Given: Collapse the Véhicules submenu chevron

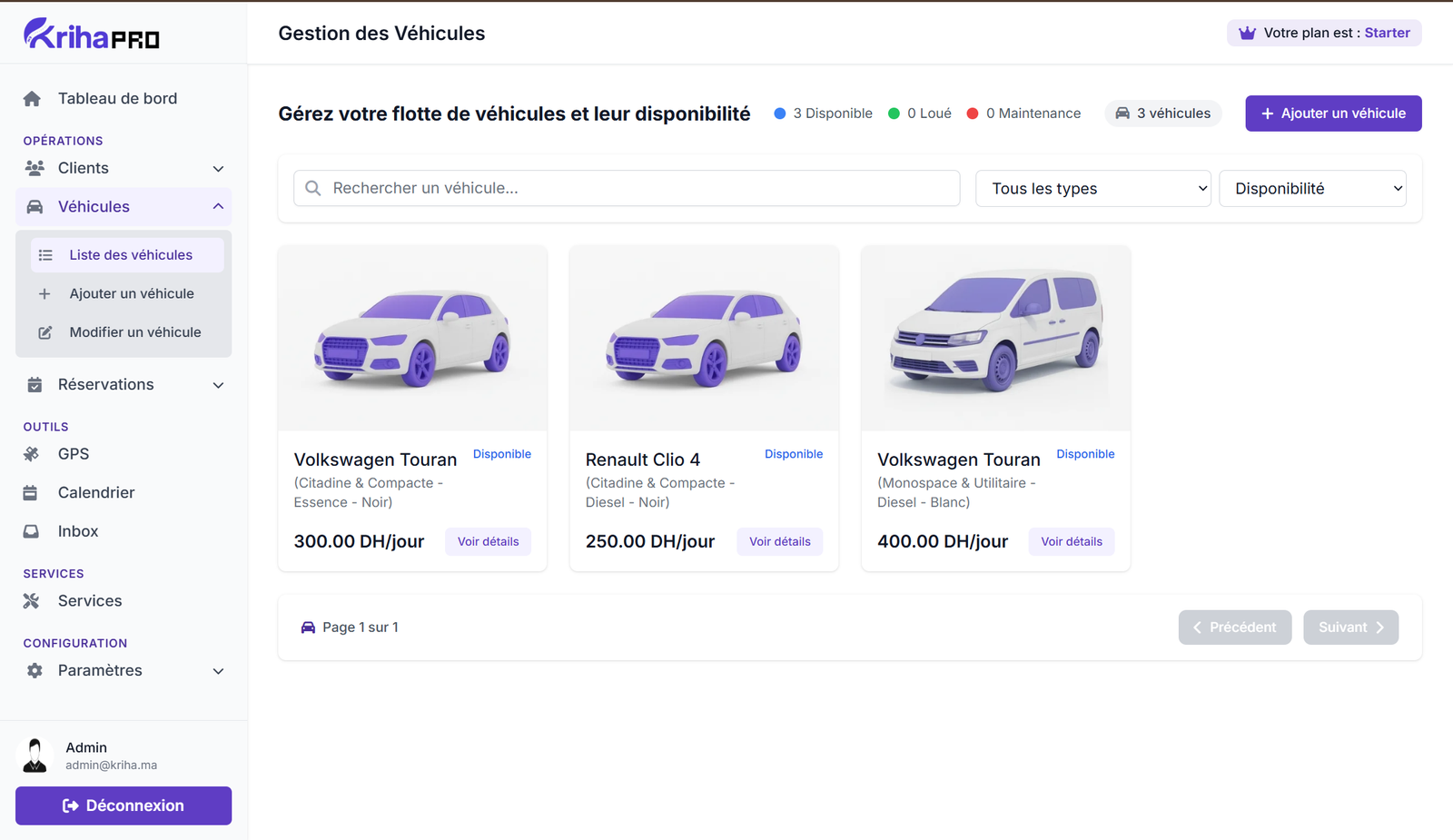Looking at the screenshot, I should point(218,207).
